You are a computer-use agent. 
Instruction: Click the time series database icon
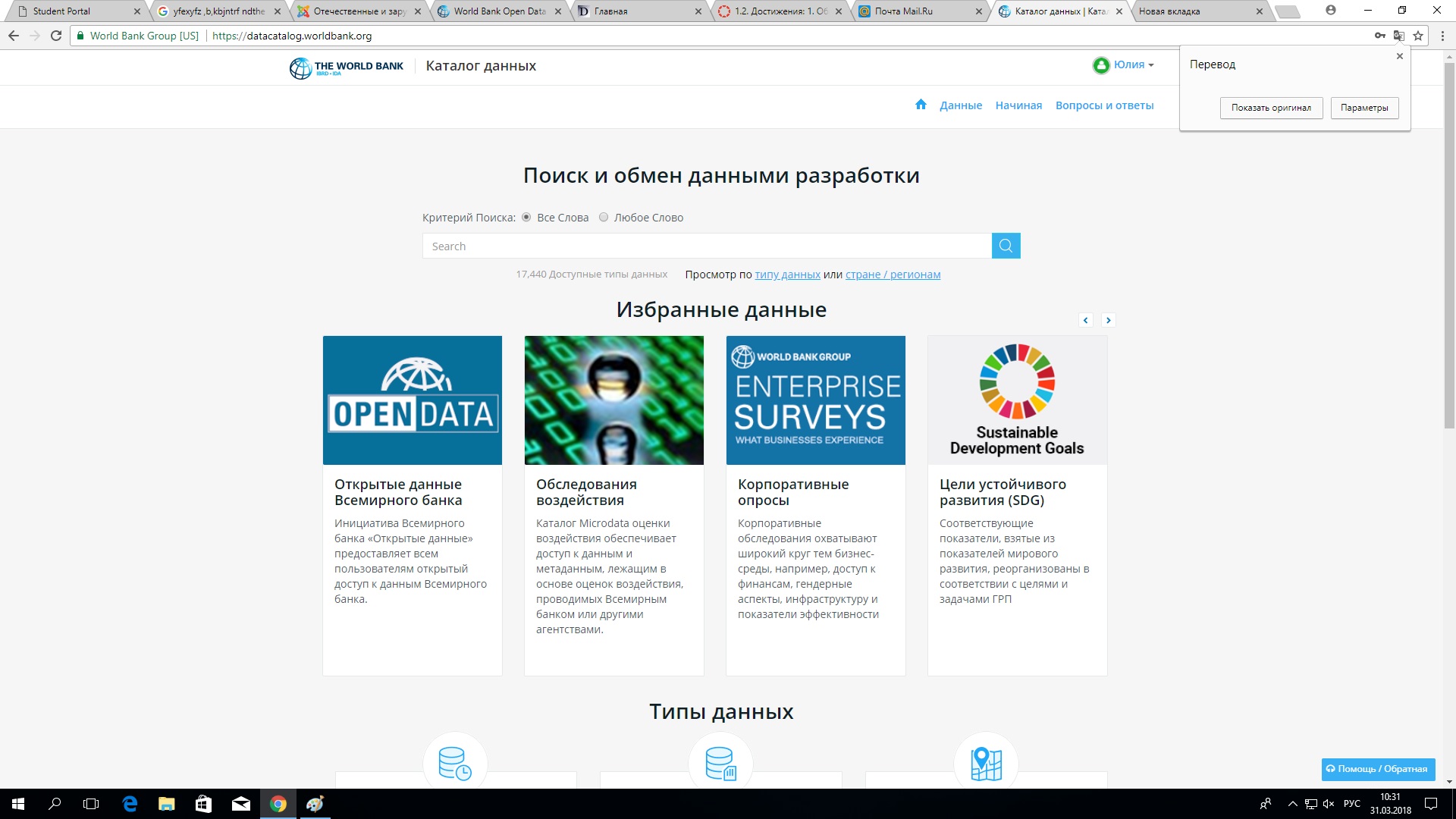455,763
